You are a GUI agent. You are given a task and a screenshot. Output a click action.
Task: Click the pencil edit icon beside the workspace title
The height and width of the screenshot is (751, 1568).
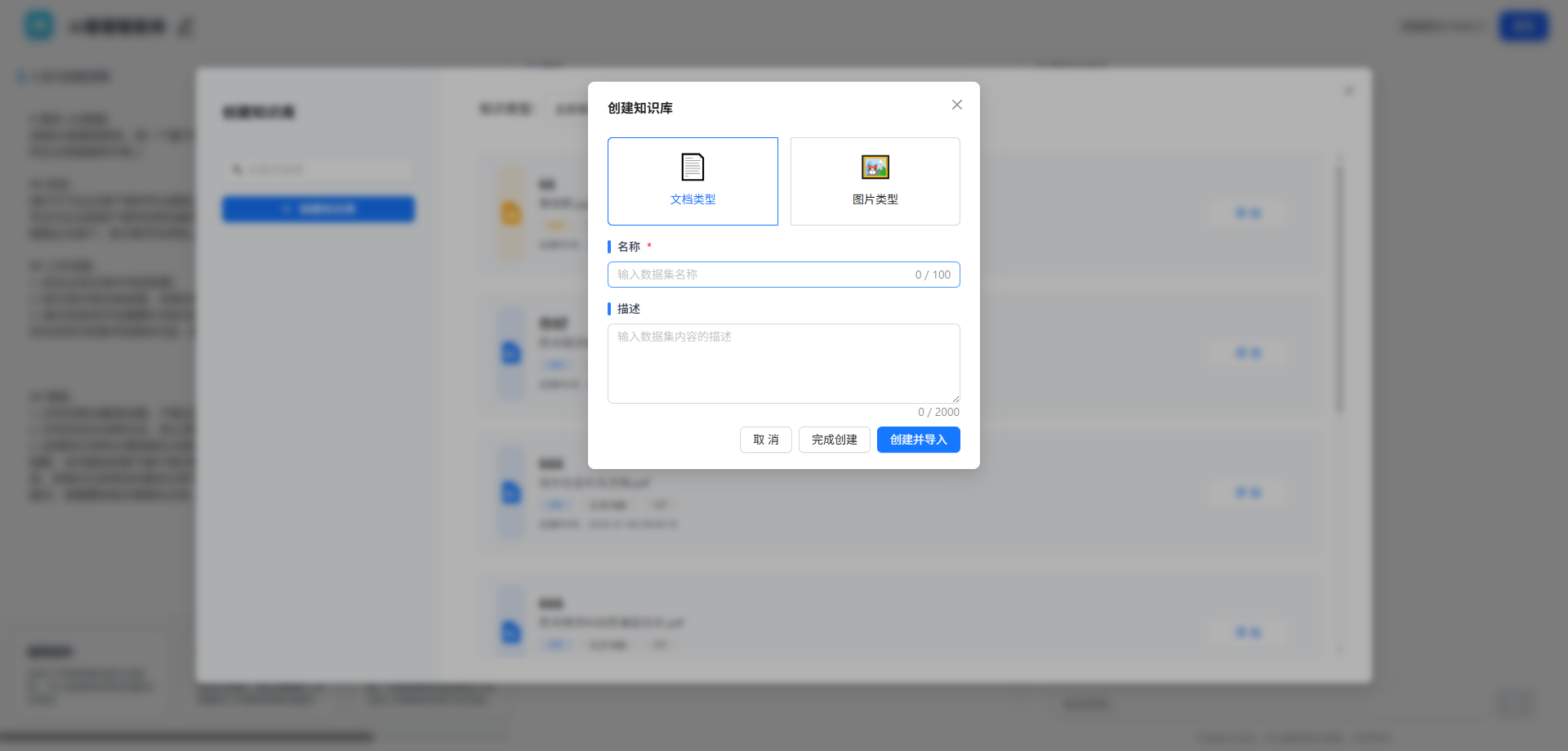185,26
